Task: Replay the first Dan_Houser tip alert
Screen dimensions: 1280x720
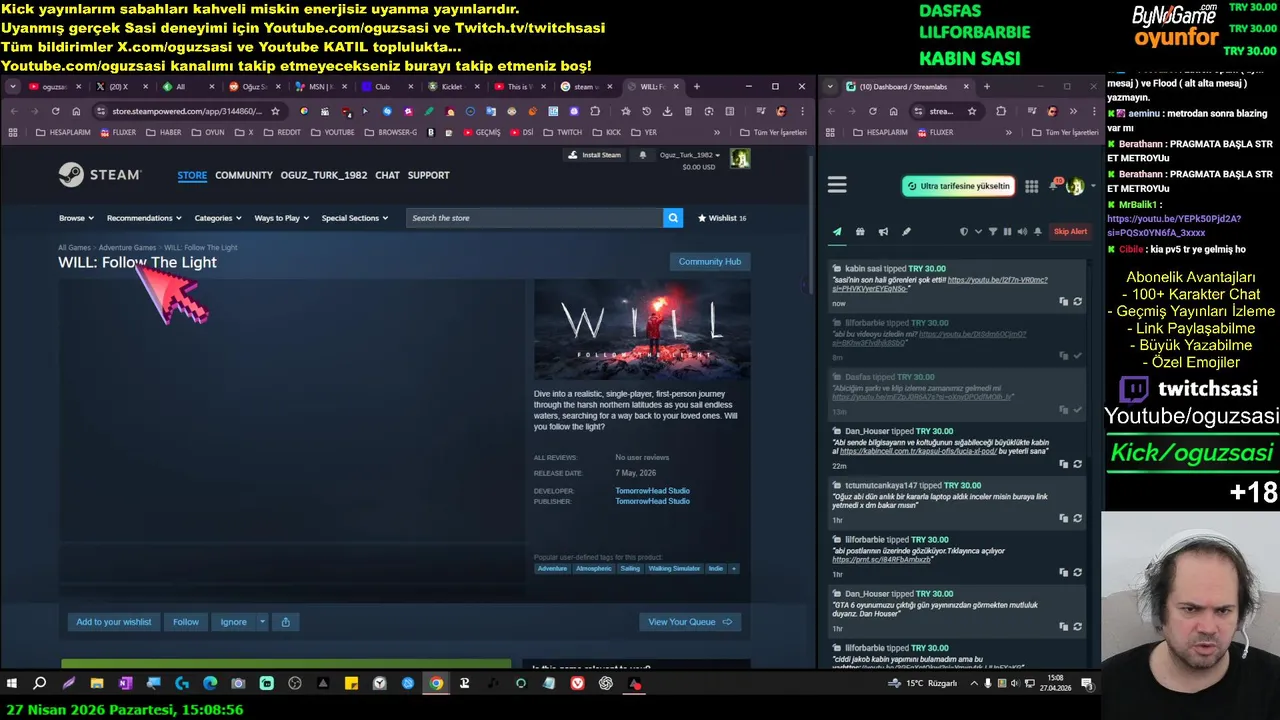Action: 1077,464
